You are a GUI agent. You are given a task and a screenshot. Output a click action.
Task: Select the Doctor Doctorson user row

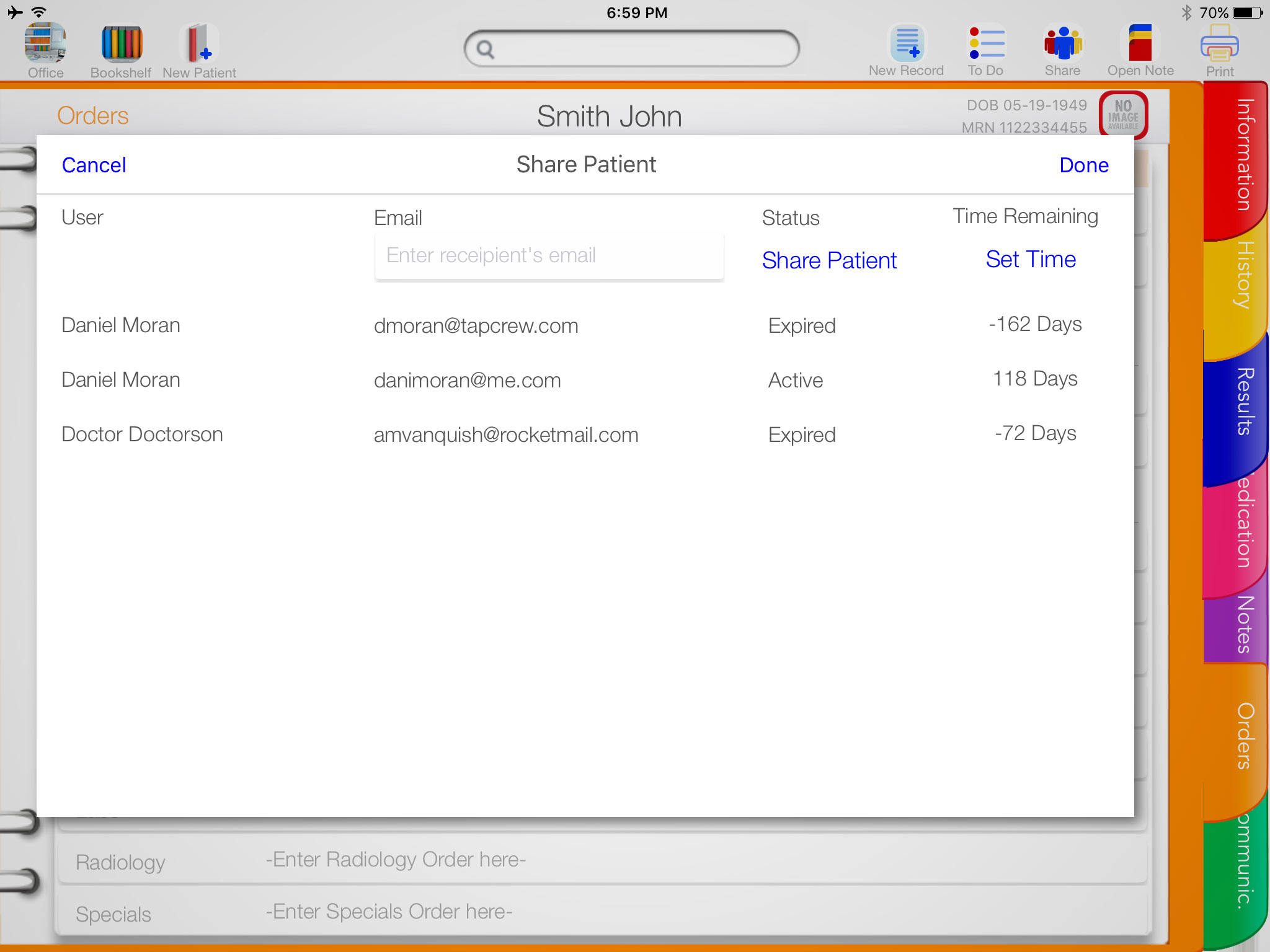(142, 434)
